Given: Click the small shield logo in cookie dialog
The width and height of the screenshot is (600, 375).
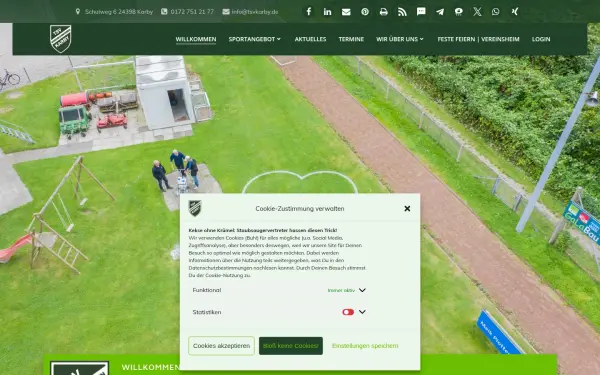Looking at the screenshot, I should (x=195, y=208).
